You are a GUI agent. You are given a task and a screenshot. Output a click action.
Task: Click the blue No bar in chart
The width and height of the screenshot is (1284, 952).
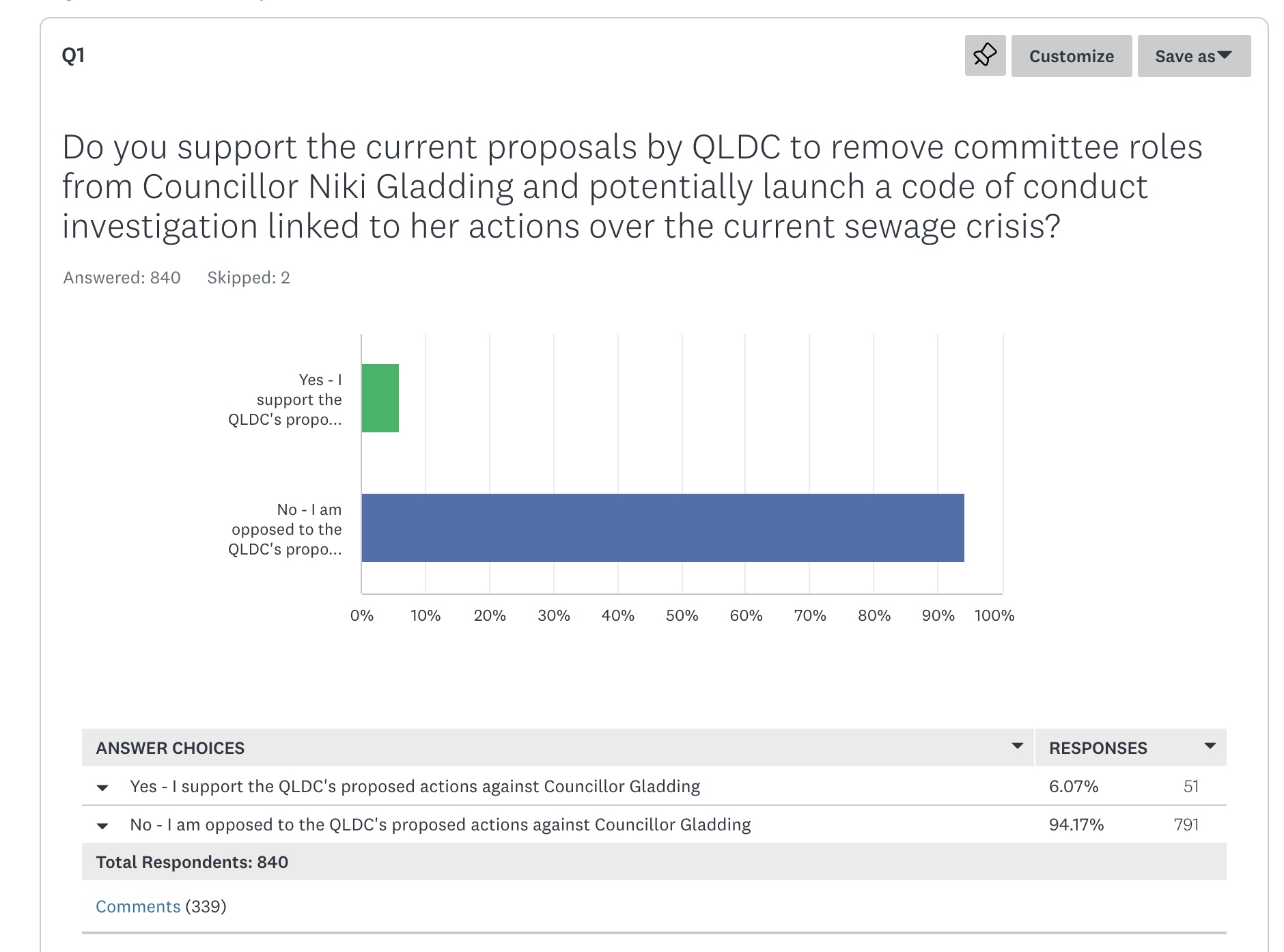tap(662, 528)
